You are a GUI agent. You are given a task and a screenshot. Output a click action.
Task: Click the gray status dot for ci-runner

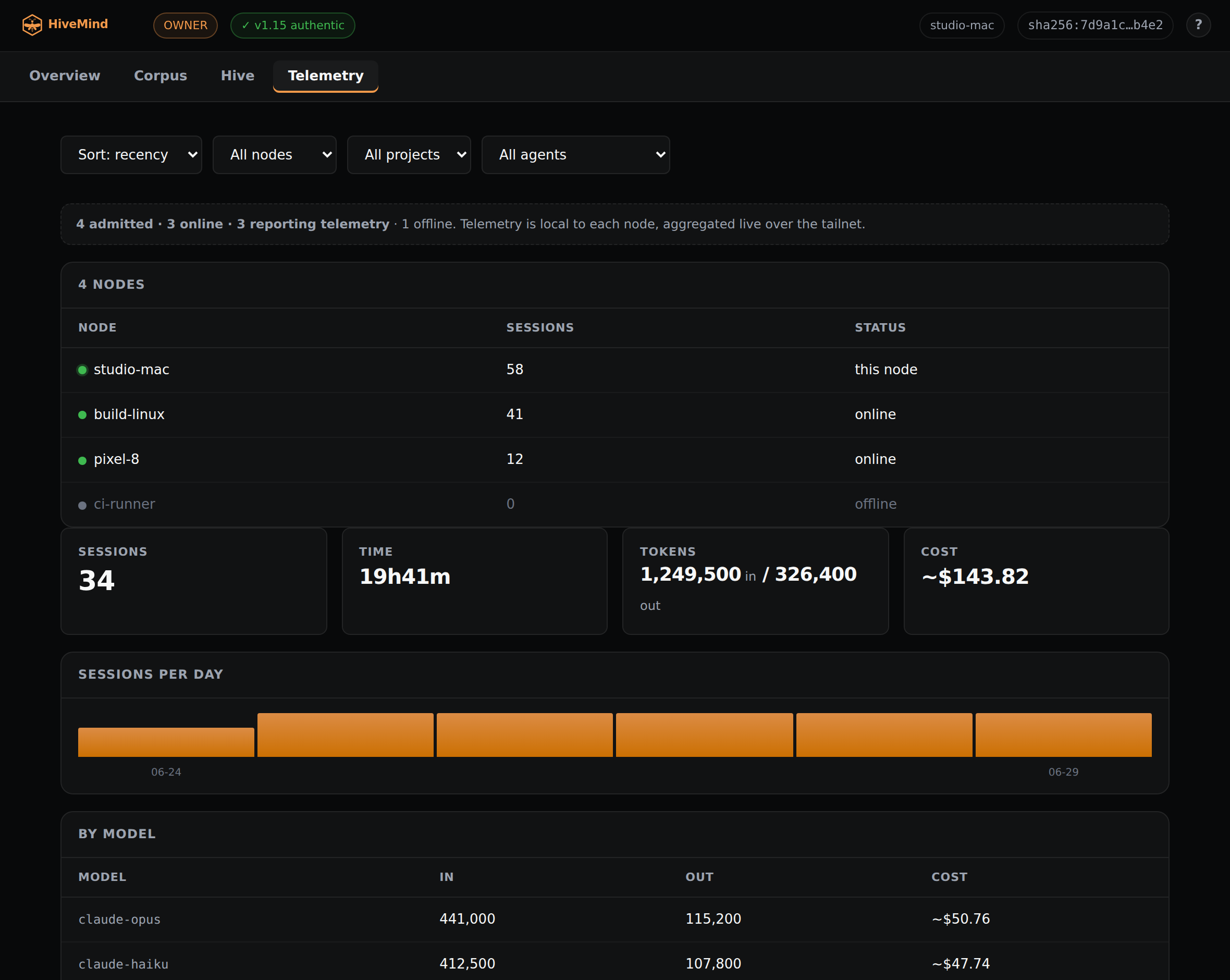pos(82,505)
